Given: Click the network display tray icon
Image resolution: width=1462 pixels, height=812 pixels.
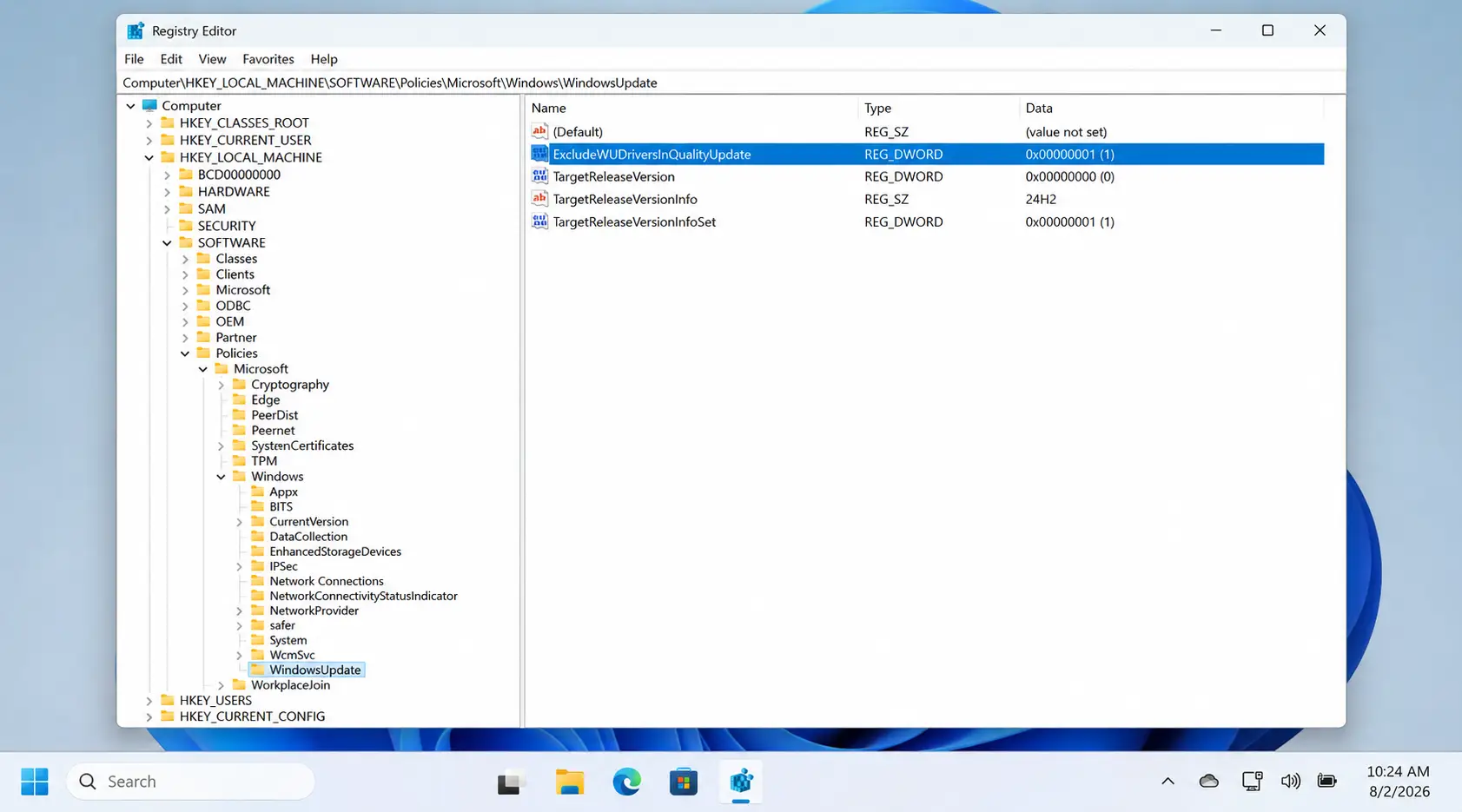Looking at the screenshot, I should point(1252,782).
